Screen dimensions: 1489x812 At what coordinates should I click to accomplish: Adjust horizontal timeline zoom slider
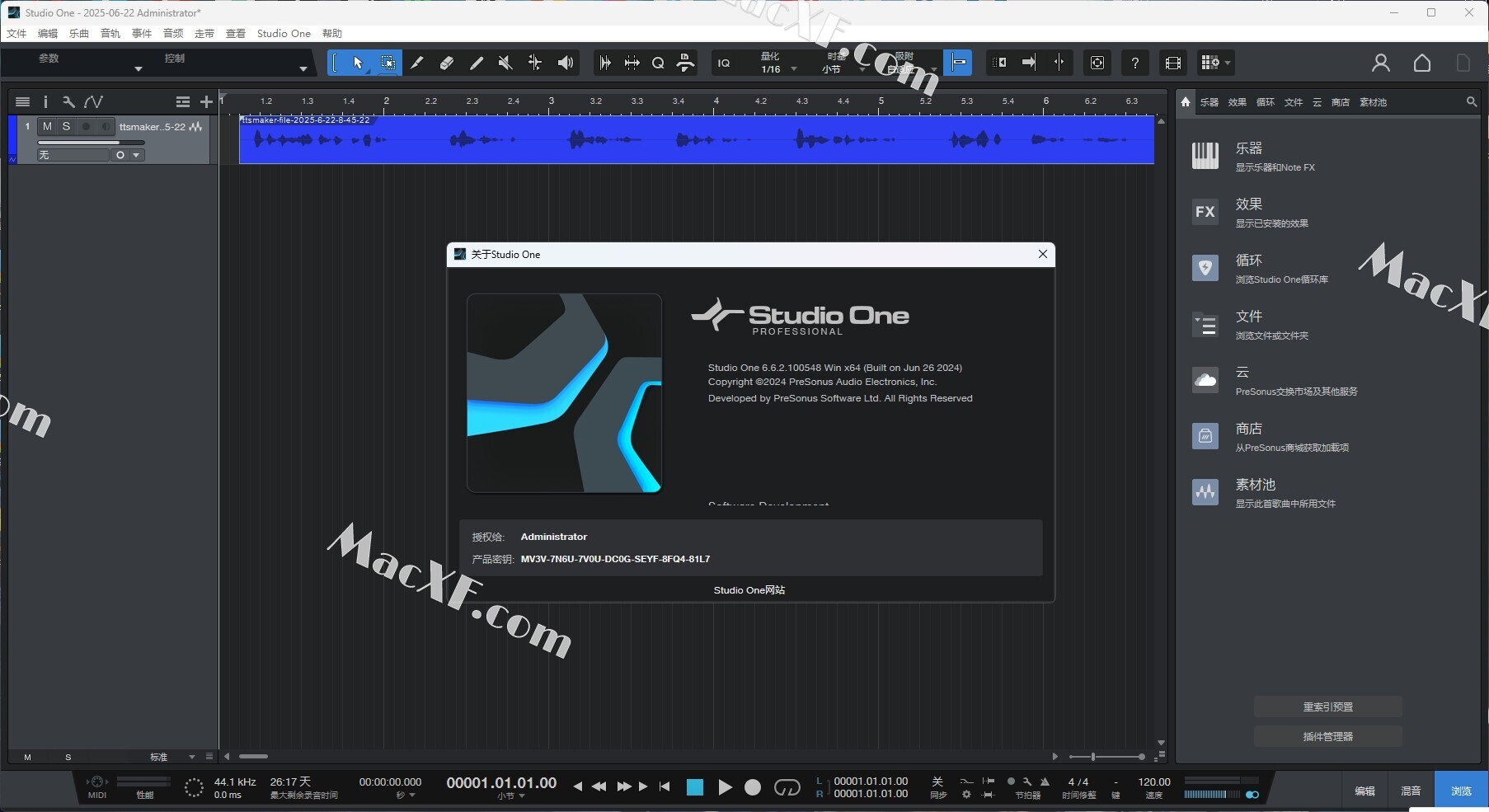pos(1106,757)
